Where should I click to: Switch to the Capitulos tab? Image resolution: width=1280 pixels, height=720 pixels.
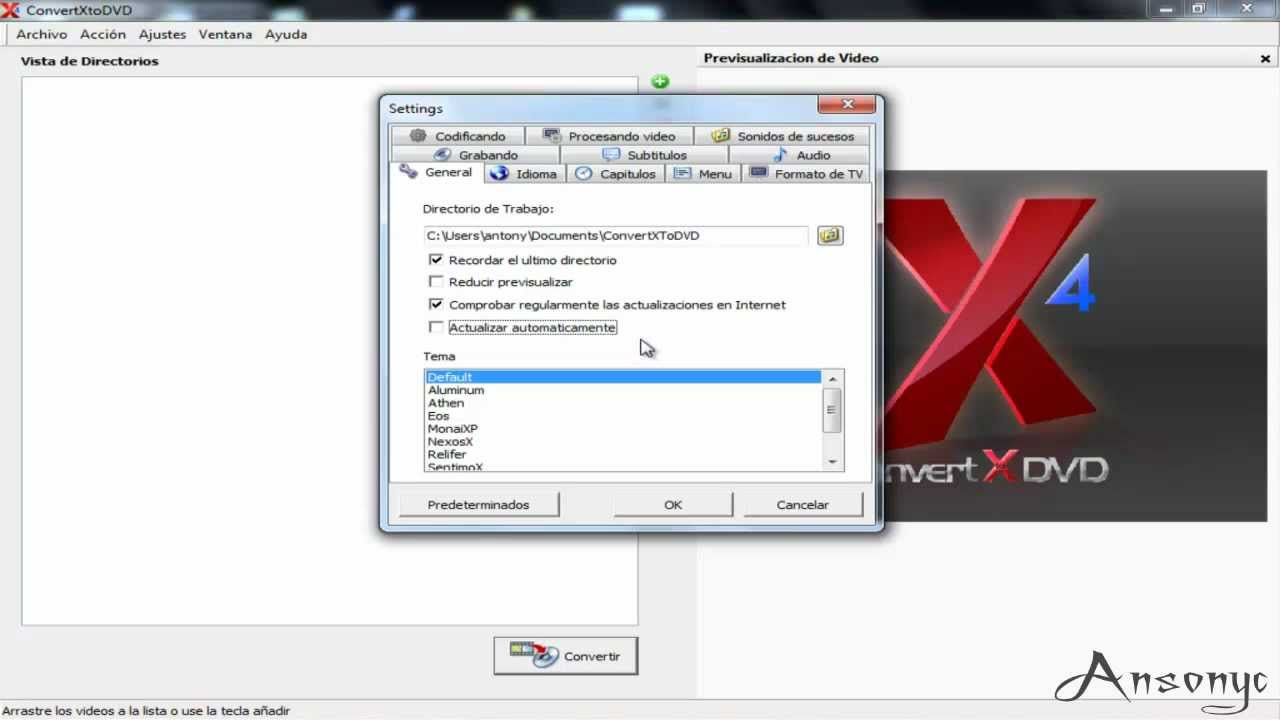click(617, 173)
